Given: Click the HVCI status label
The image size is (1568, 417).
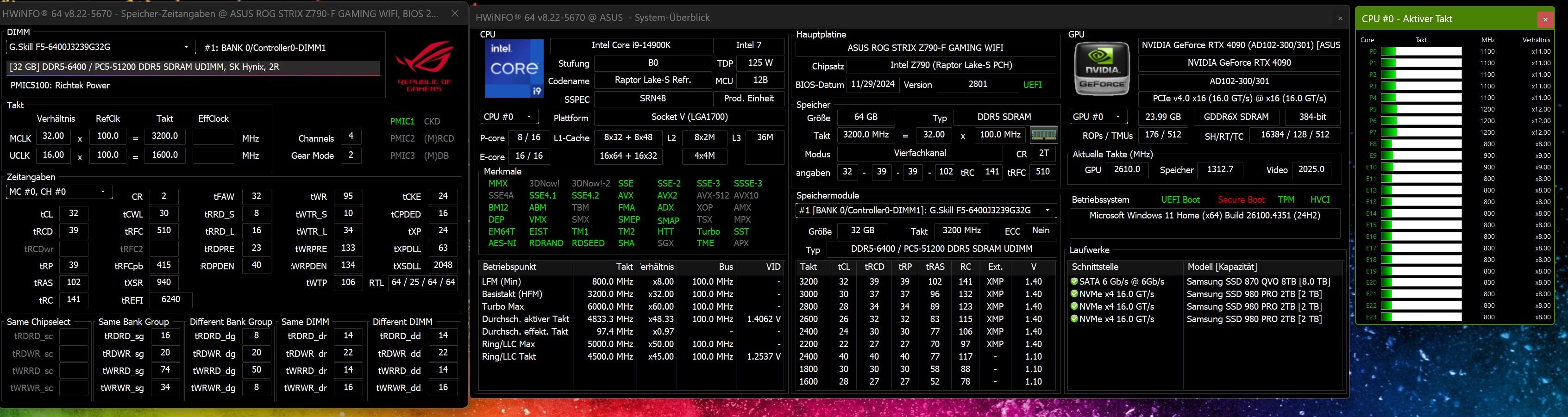Looking at the screenshot, I should 1320,199.
